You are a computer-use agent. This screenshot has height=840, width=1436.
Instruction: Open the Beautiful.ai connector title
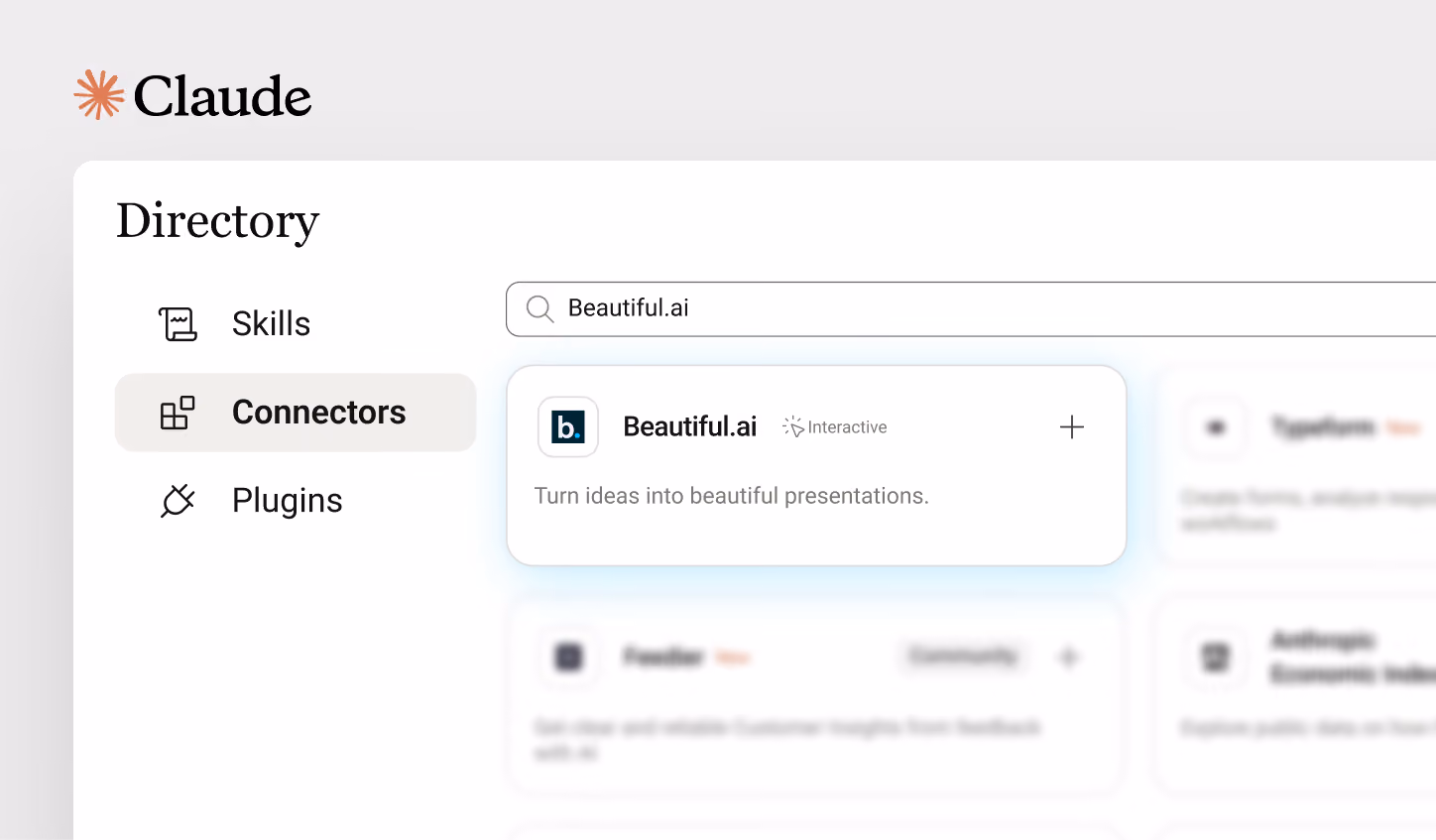pos(690,426)
